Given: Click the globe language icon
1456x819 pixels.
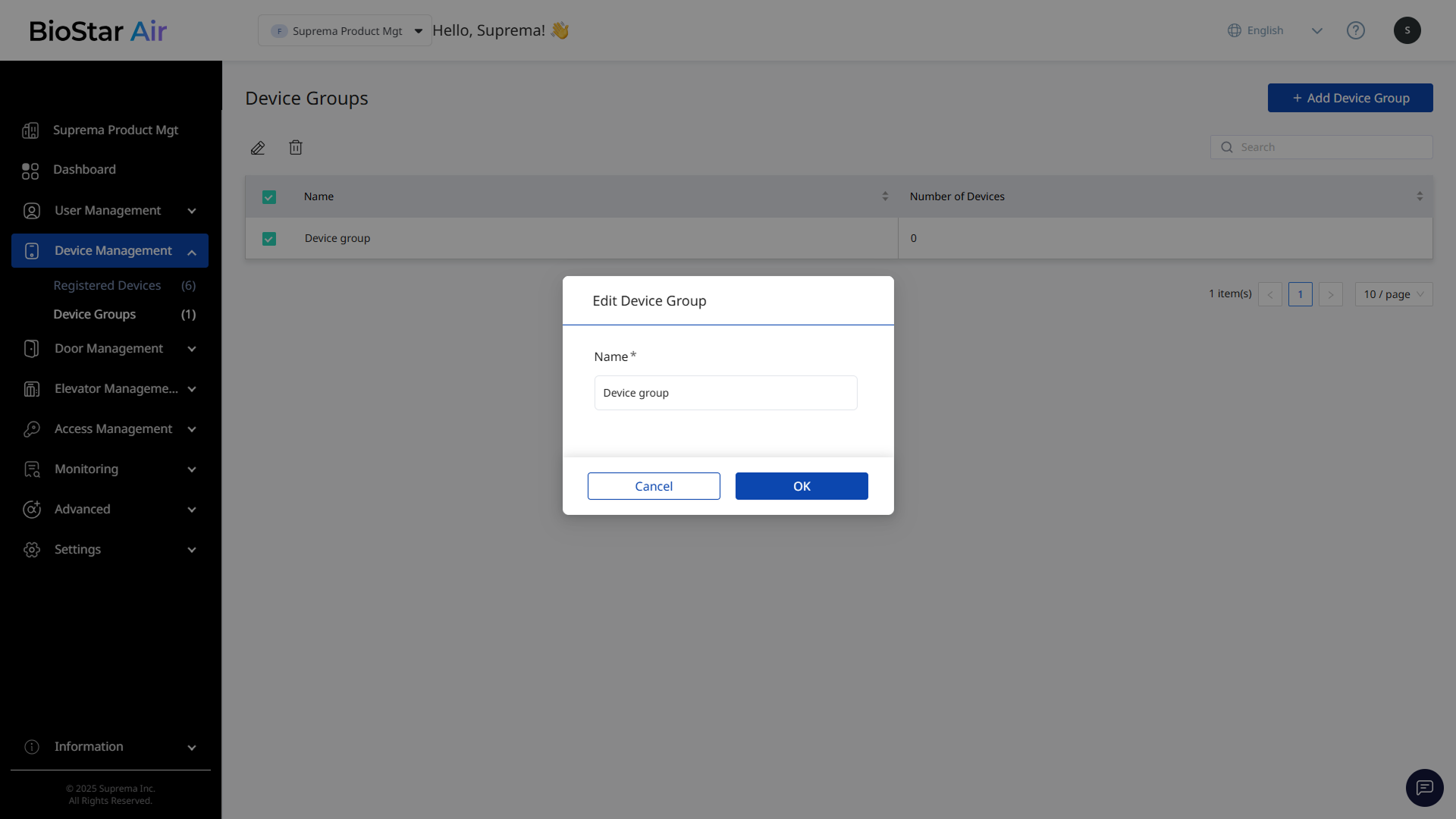Looking at the screenshot, I should click(1234, 30).
